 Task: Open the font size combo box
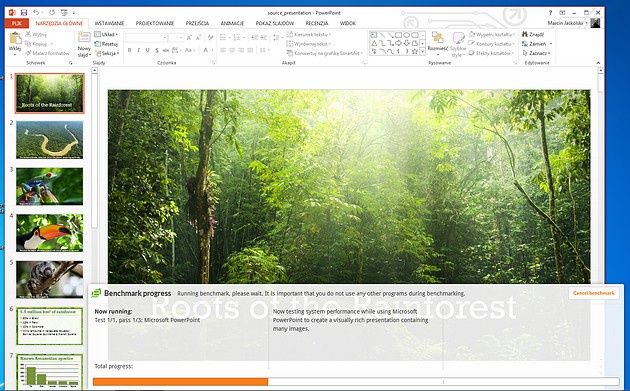176,38
